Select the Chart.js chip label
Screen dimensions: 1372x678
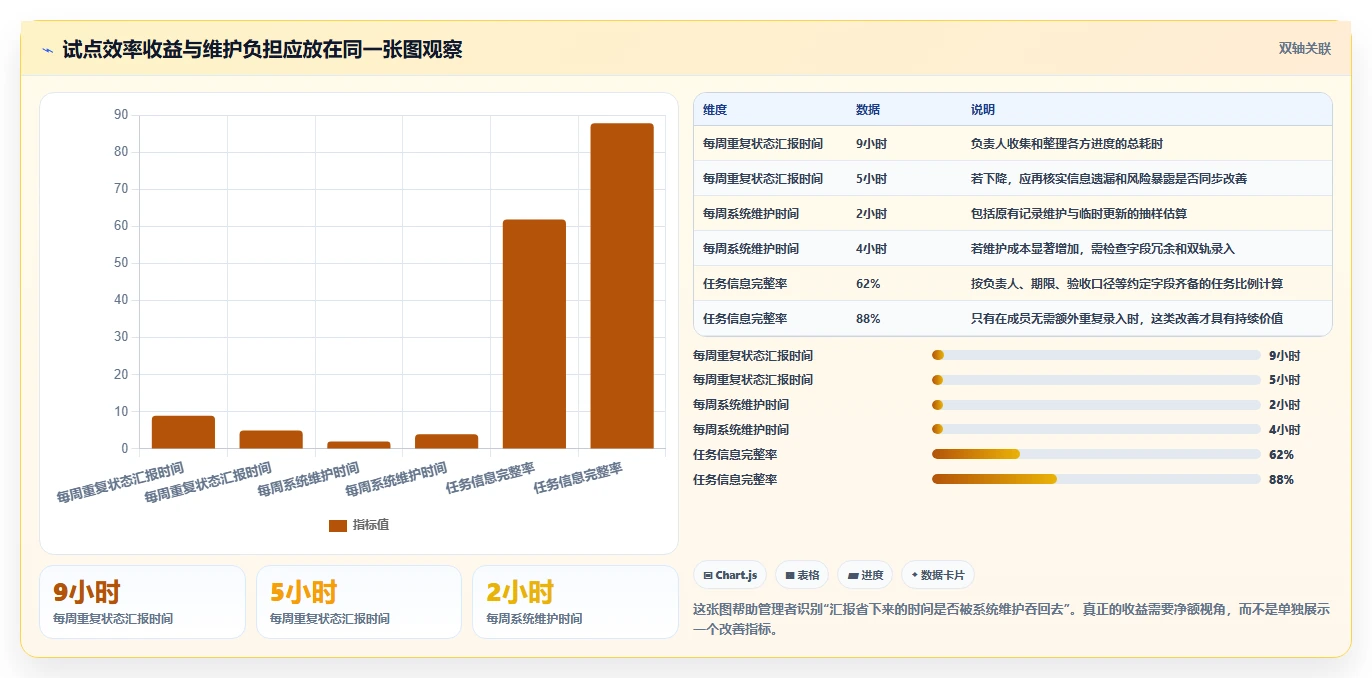[737, 575]
